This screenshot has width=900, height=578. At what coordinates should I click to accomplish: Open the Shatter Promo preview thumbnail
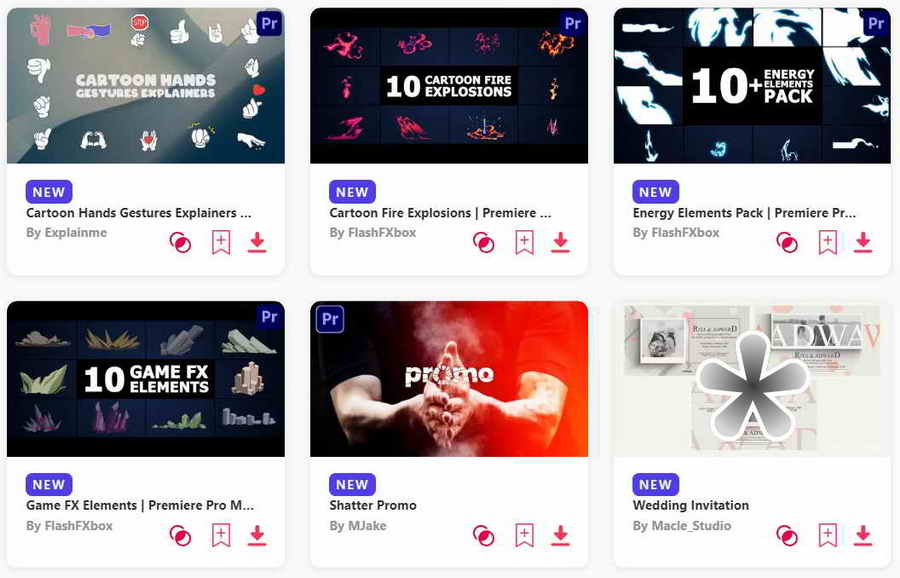point(449,379)
